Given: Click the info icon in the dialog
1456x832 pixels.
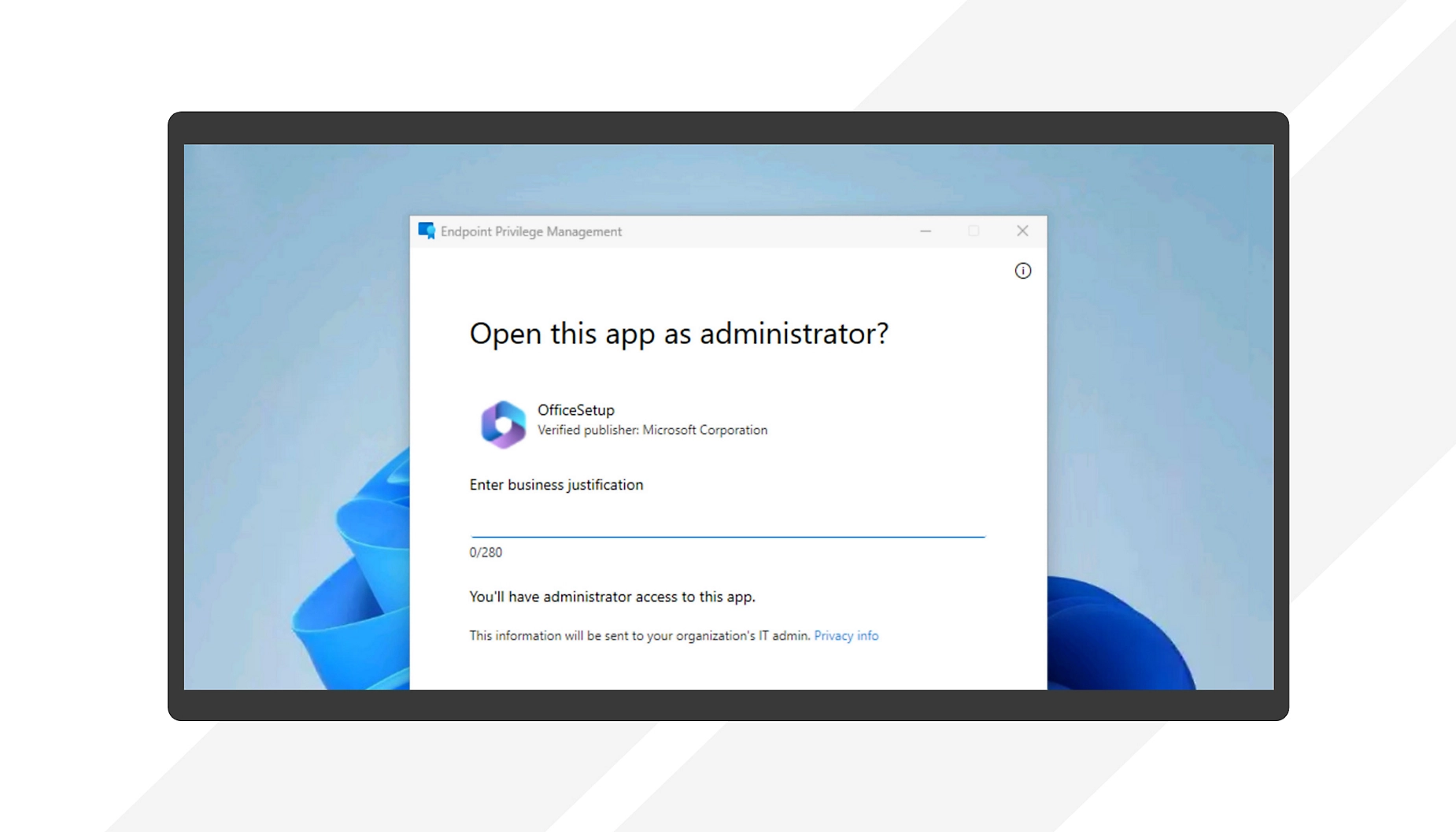Looking at the screenshot, I should pyautogui.click(x=1022, y=271).
